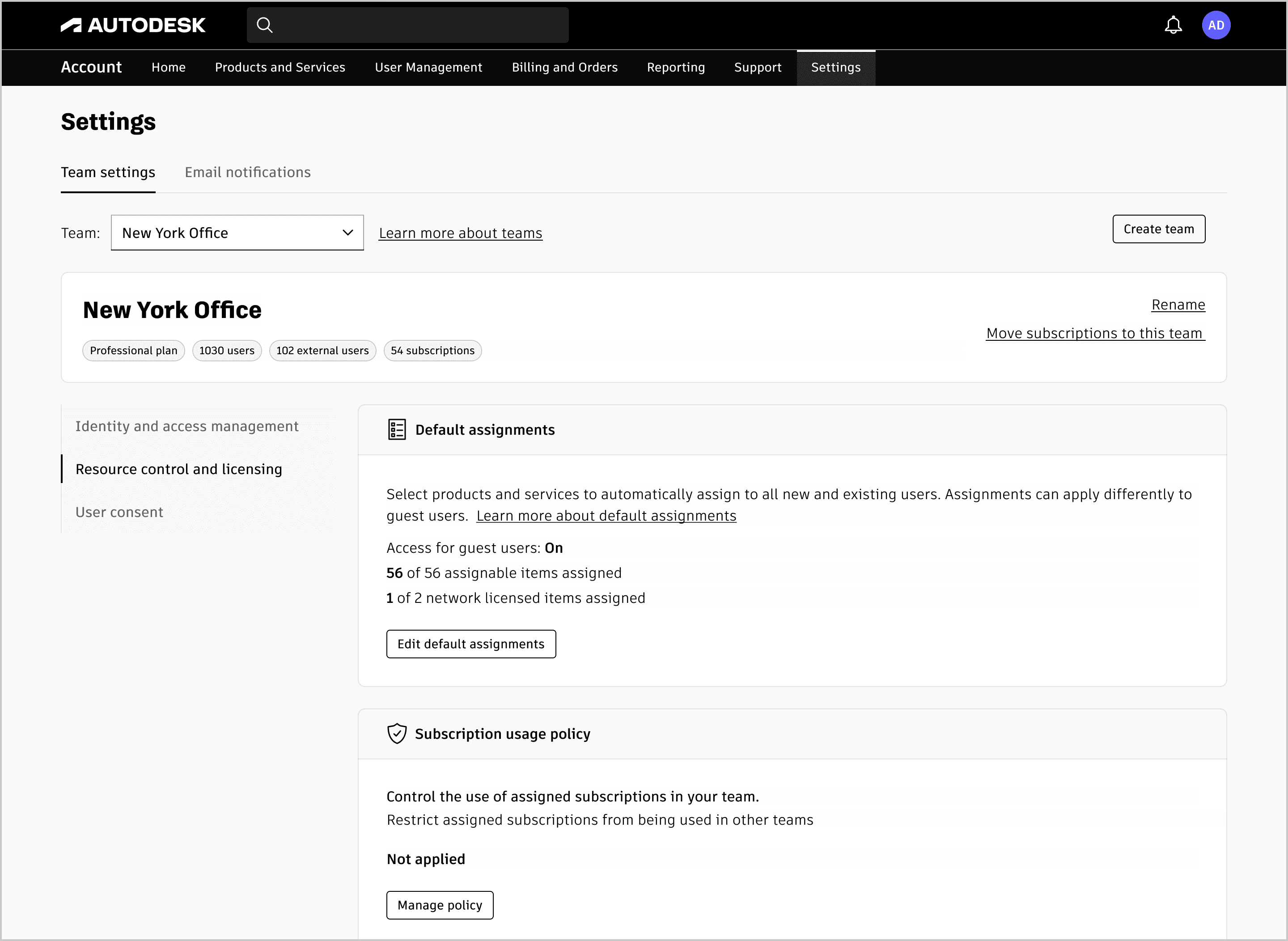This screenshot has height=941, width=1288.
Task: Open Learn more about default assignments
Action: [x=606, y=516]
